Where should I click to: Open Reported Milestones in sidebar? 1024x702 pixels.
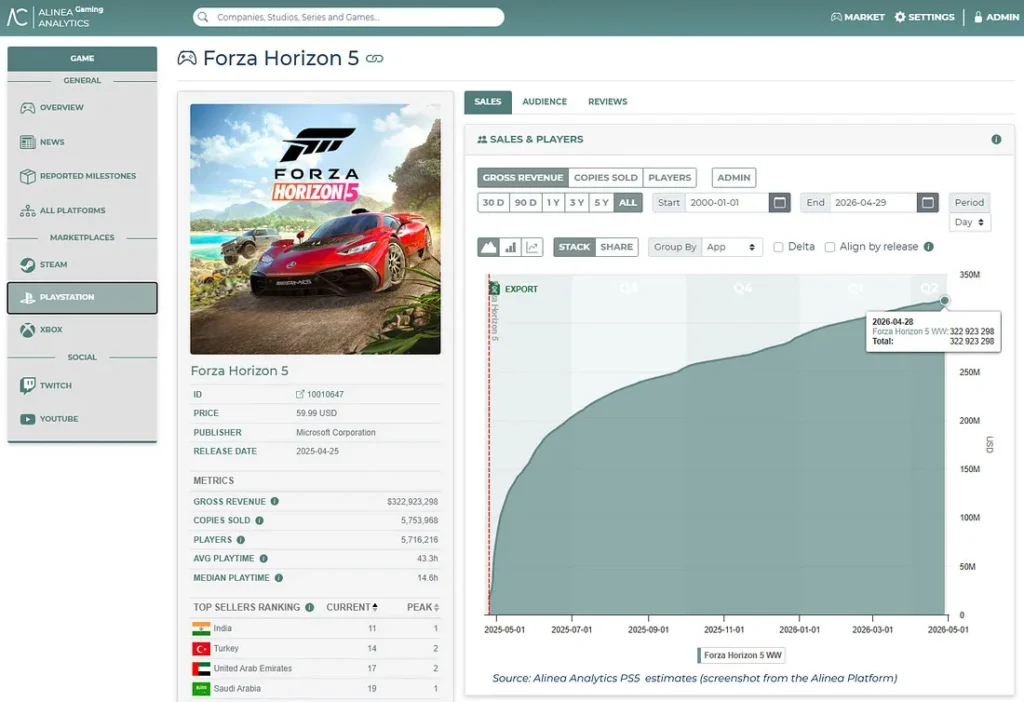(82, 176)
